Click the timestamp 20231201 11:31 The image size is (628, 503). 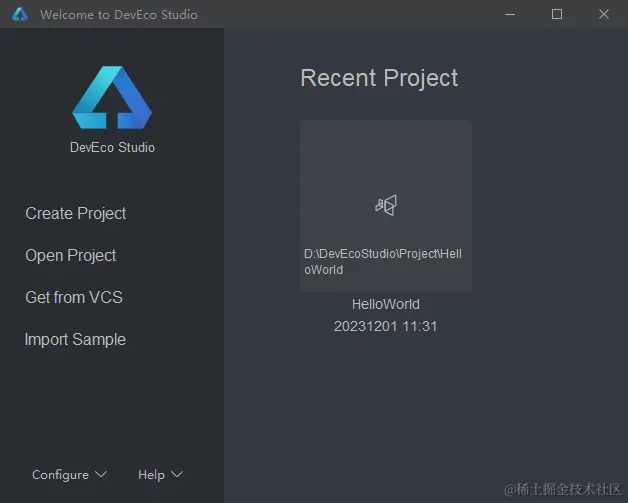click(x=385, y=326)
